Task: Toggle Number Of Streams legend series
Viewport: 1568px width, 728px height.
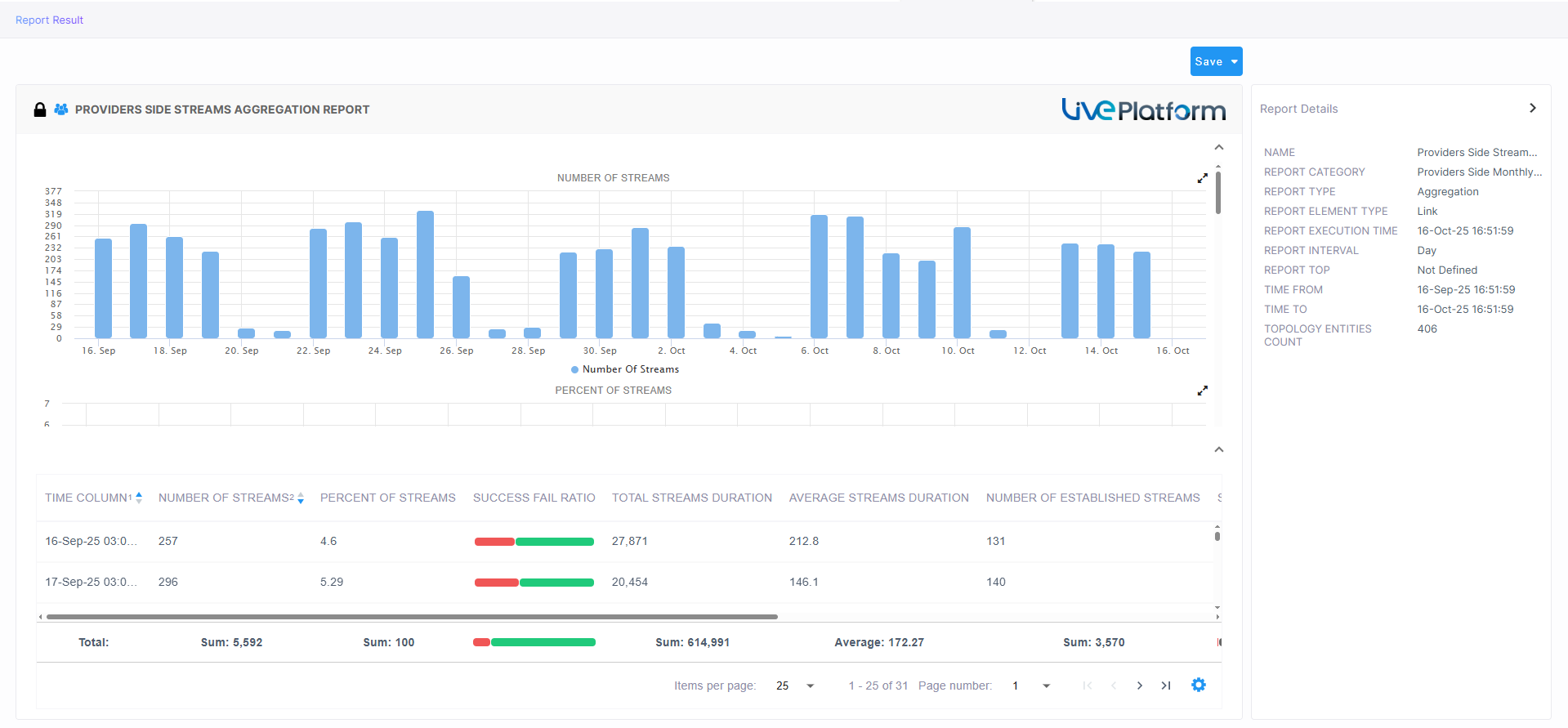Action: (x=625, y=369)
